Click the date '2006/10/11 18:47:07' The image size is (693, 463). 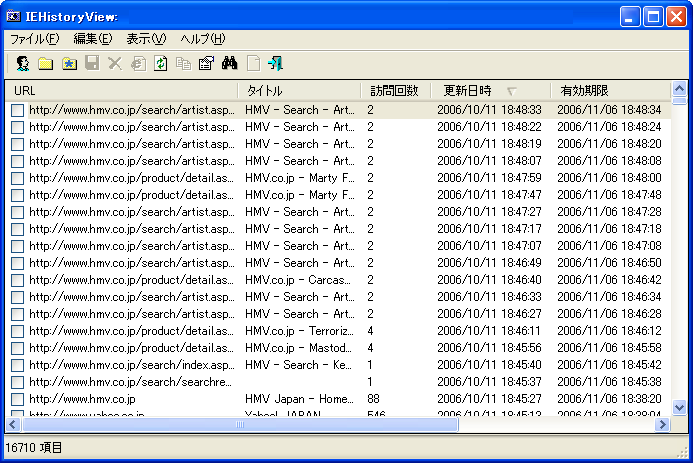pos(489,246)
